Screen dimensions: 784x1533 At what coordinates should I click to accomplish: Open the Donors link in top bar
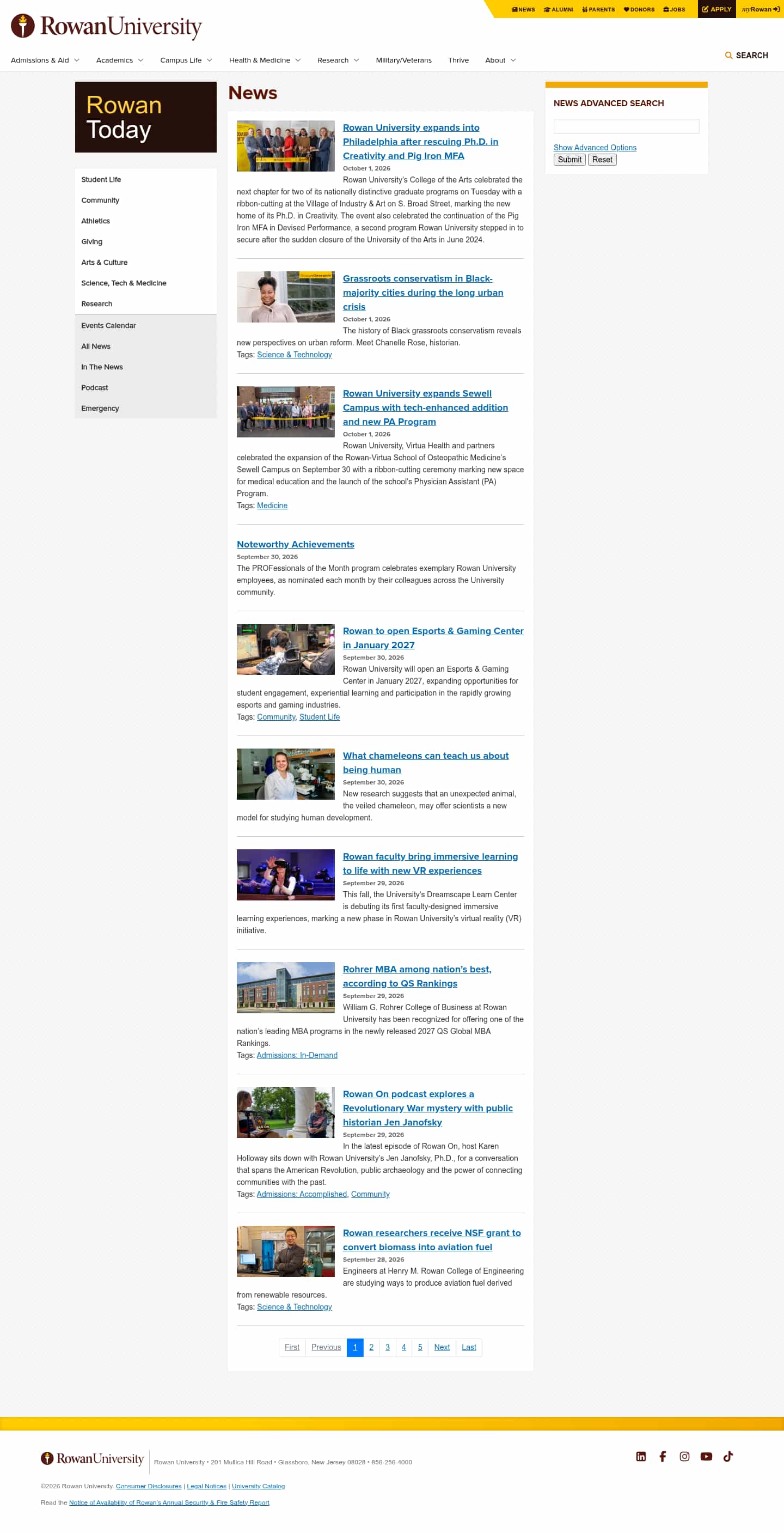639,9
